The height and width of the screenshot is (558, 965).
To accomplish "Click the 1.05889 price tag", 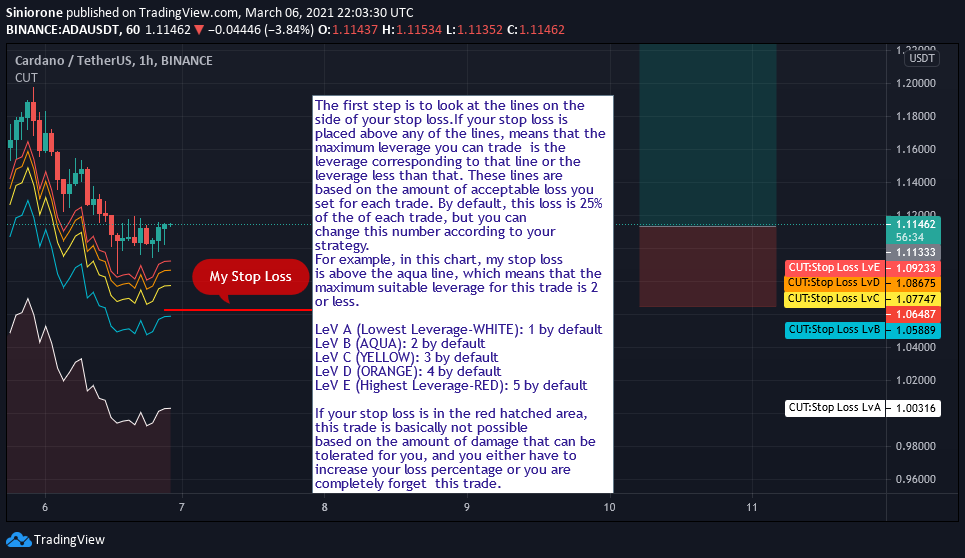I will pos(913,330).
